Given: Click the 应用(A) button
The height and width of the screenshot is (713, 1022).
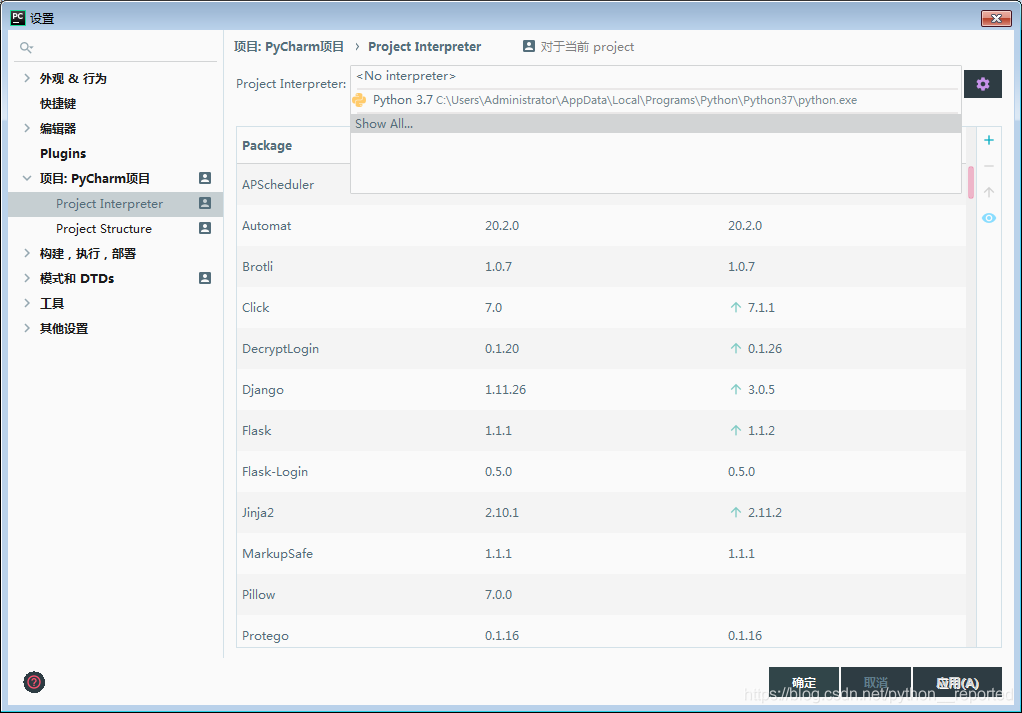Looking at the screenshot, I should (x=957, y=682).
